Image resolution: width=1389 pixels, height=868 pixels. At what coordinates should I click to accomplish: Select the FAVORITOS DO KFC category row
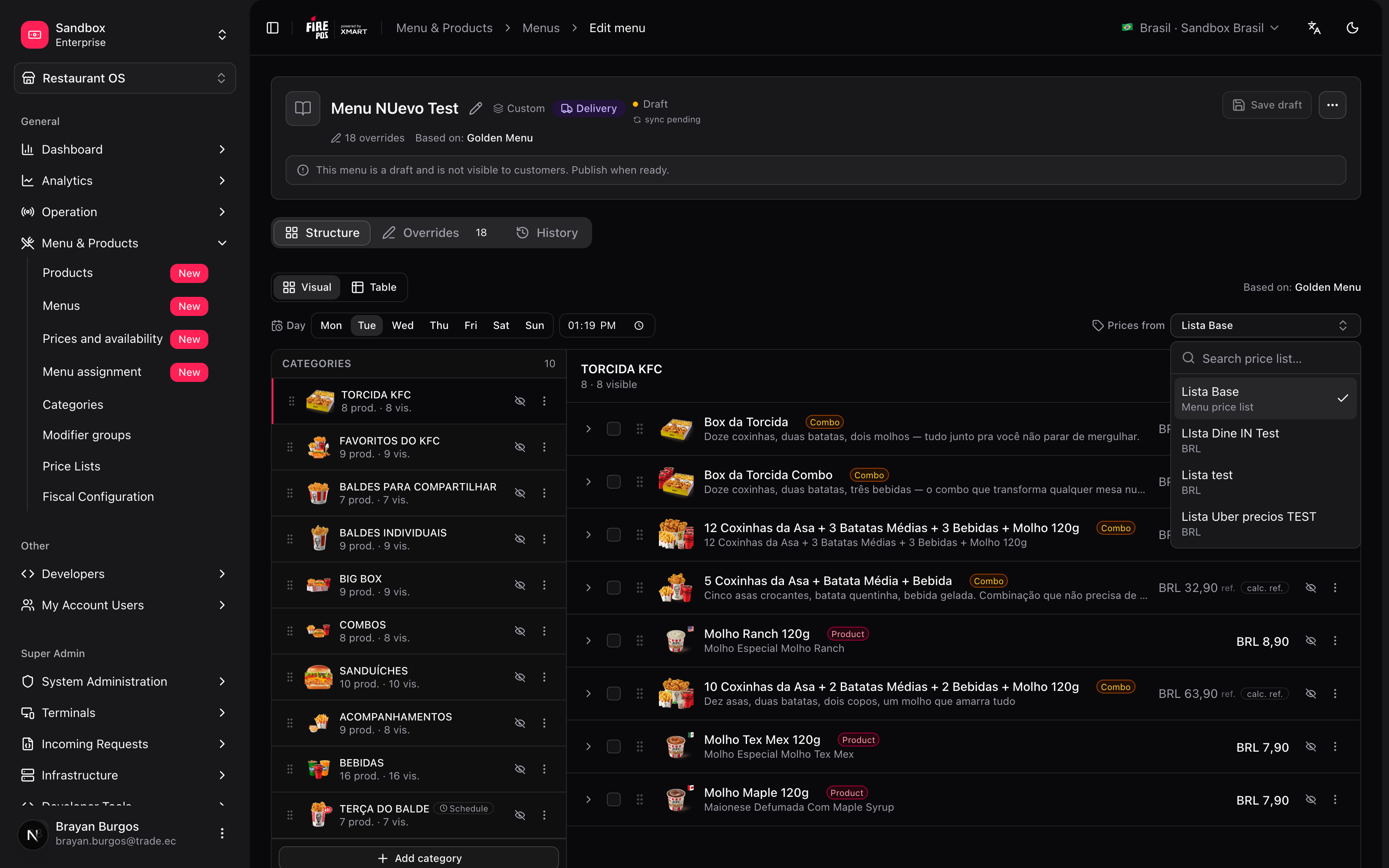419,447
